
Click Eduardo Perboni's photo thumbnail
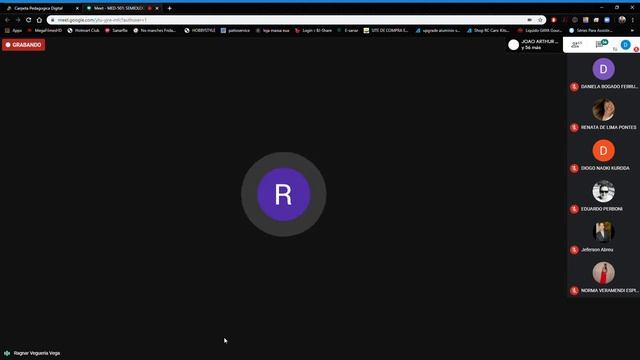click(603, 191)
